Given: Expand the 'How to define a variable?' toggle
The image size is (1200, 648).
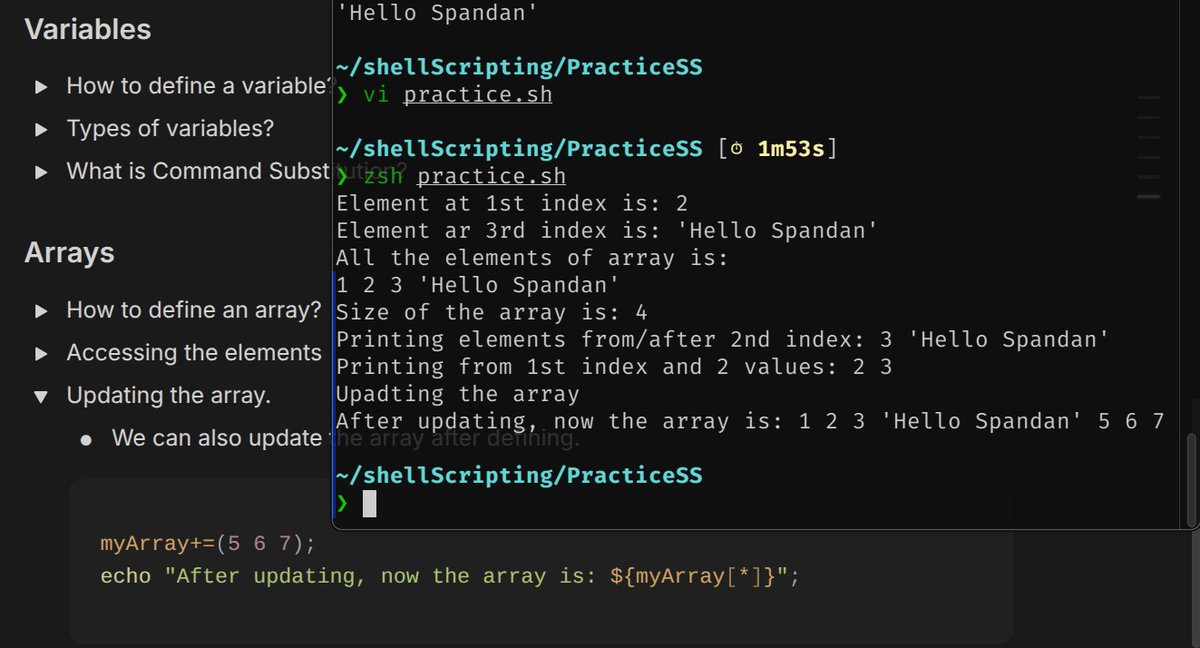Looking at the screenshot, I should [x=41, y=87].
